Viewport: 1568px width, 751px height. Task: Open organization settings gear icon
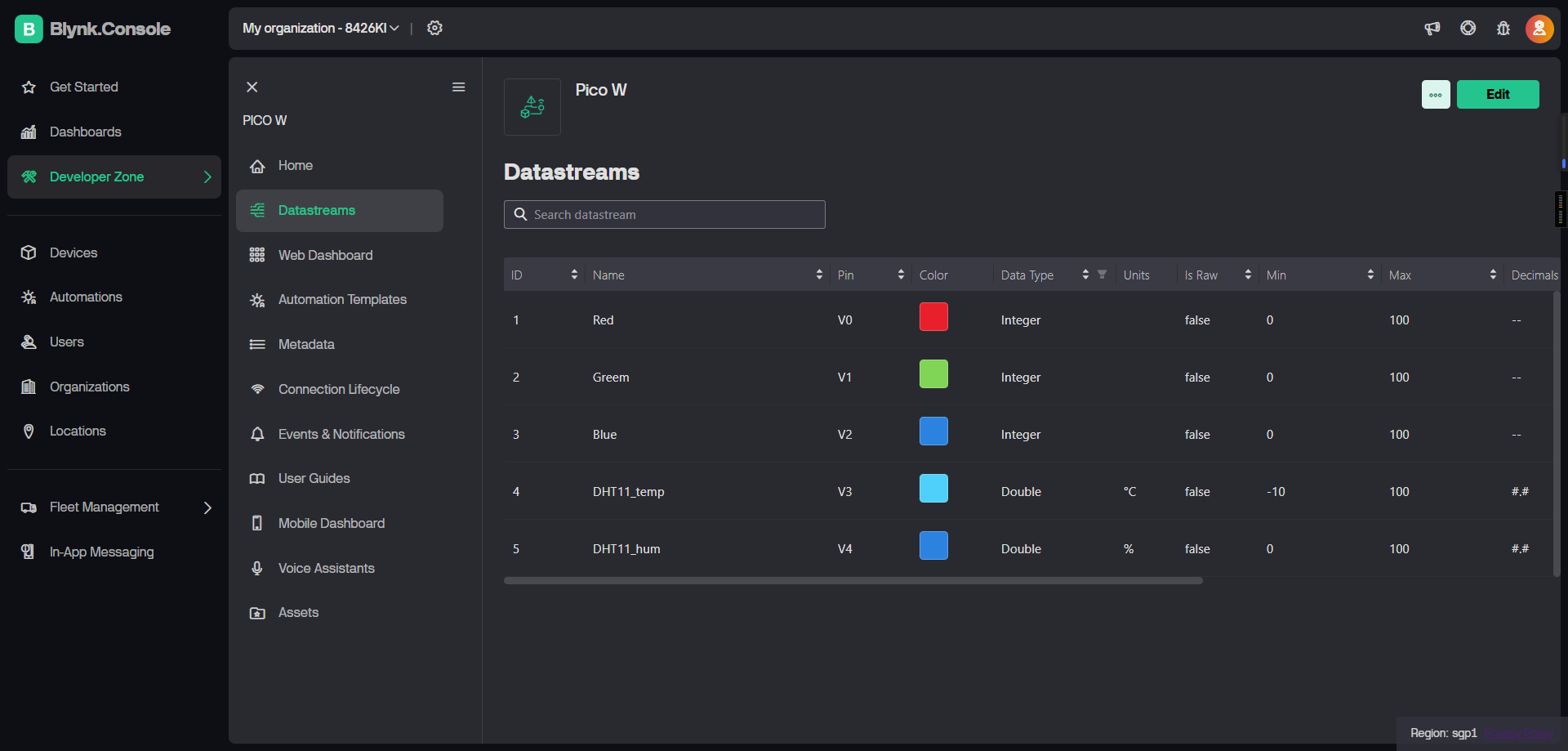click(x=435, y=28)
